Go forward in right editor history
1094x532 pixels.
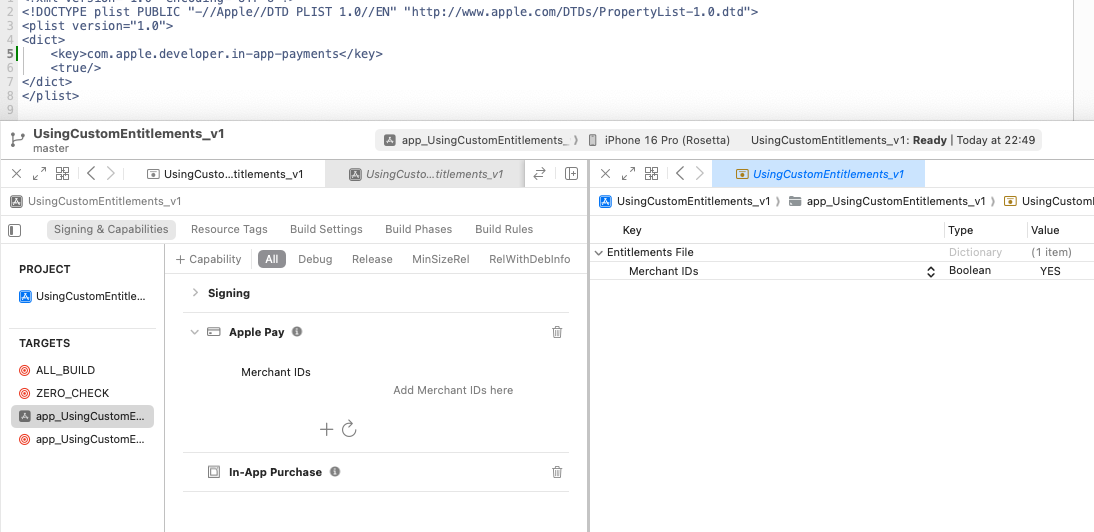click(x=700, y=174)
